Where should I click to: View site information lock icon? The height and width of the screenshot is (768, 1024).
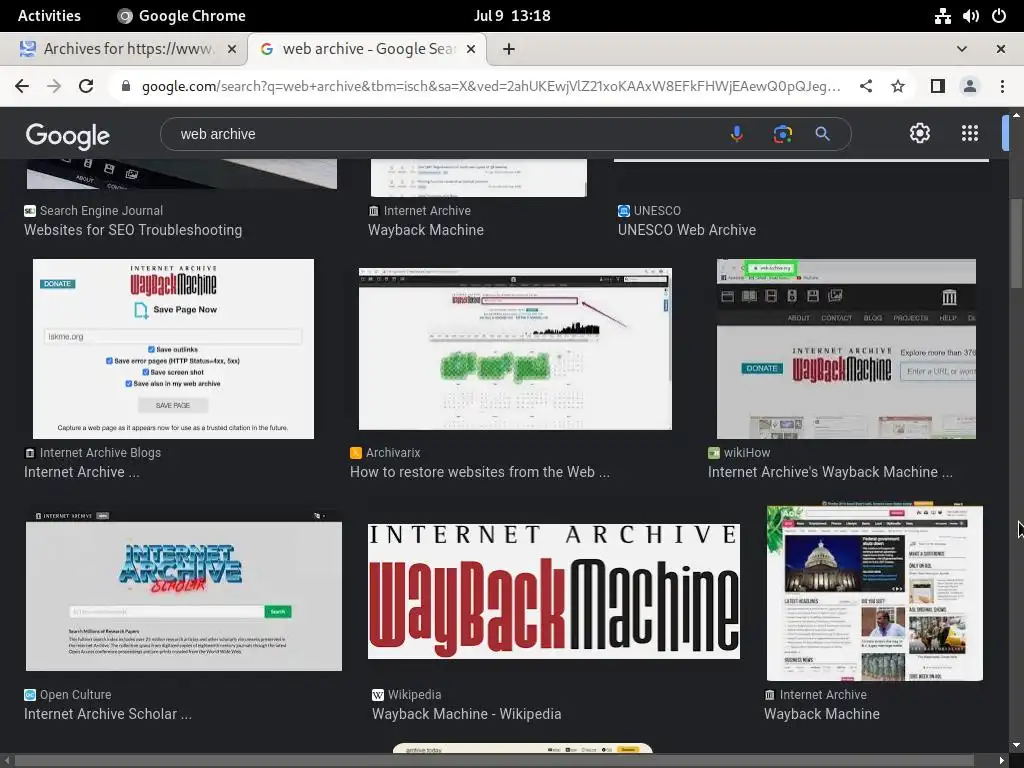126,86
